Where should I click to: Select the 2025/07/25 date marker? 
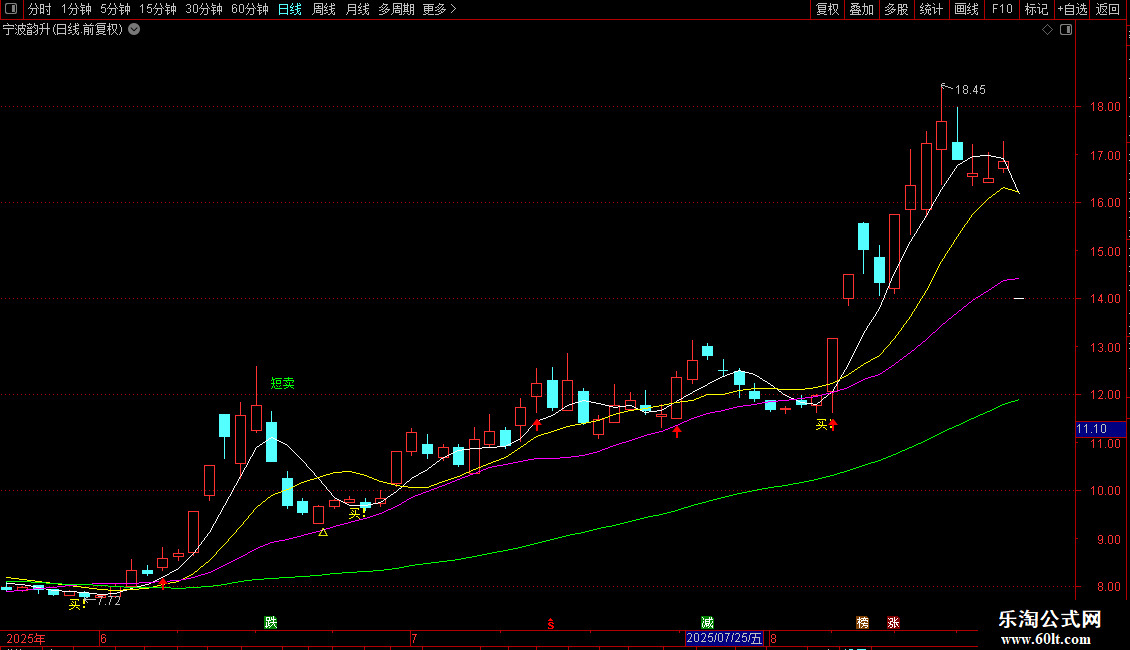point(724,638)
